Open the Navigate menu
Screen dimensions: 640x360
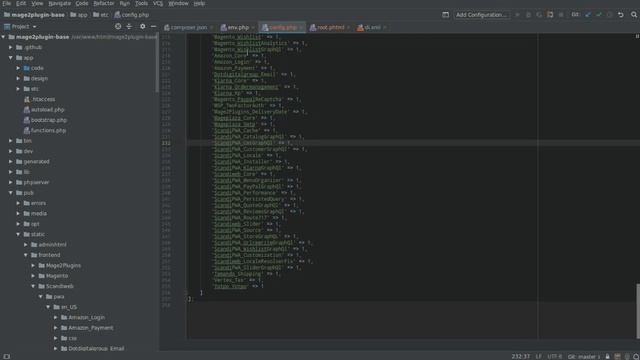pos(60,3)
